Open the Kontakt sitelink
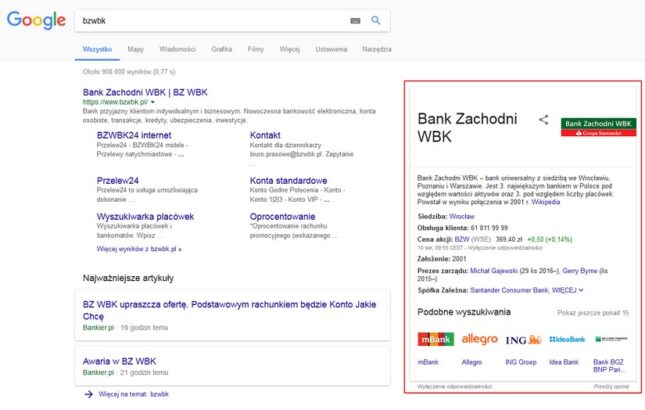The image size is (645, 410). click(x=265, y=135)
